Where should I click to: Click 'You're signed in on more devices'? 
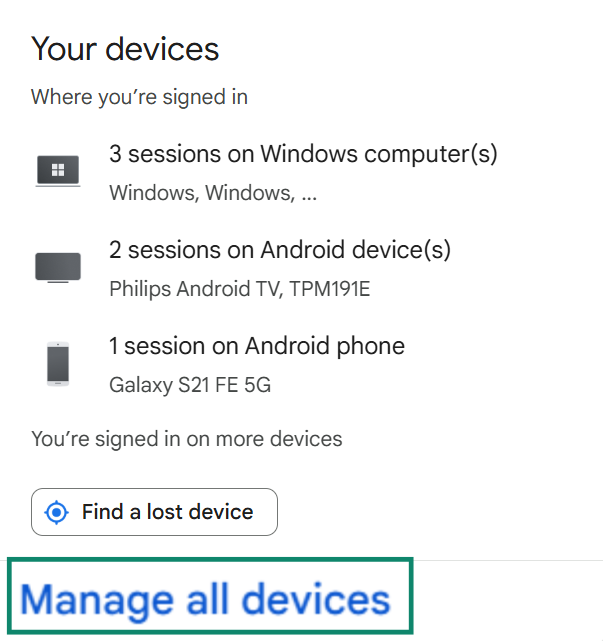[x=186, y=439]
